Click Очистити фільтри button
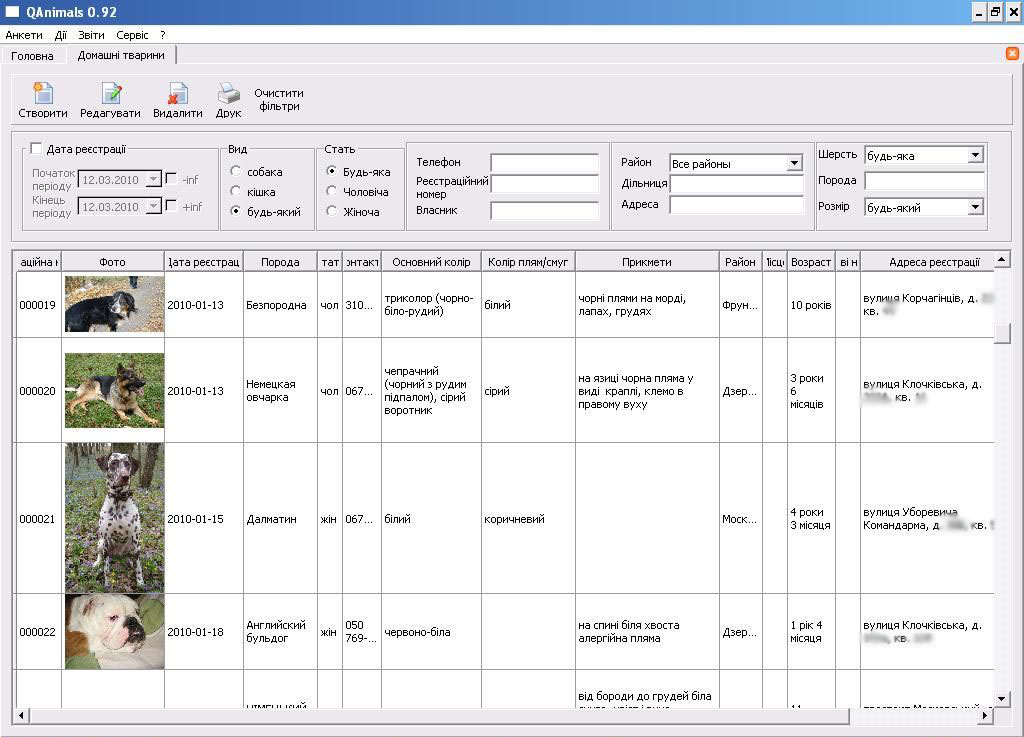Screen dimensions: 1024x737 279,100
